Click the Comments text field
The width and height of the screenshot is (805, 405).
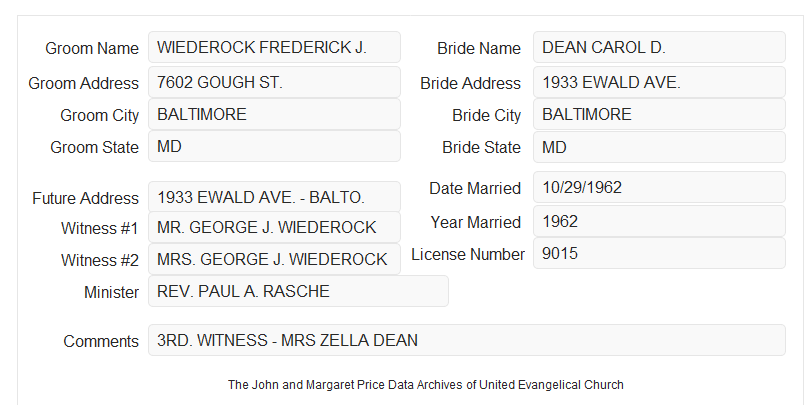tap(467, 340)
